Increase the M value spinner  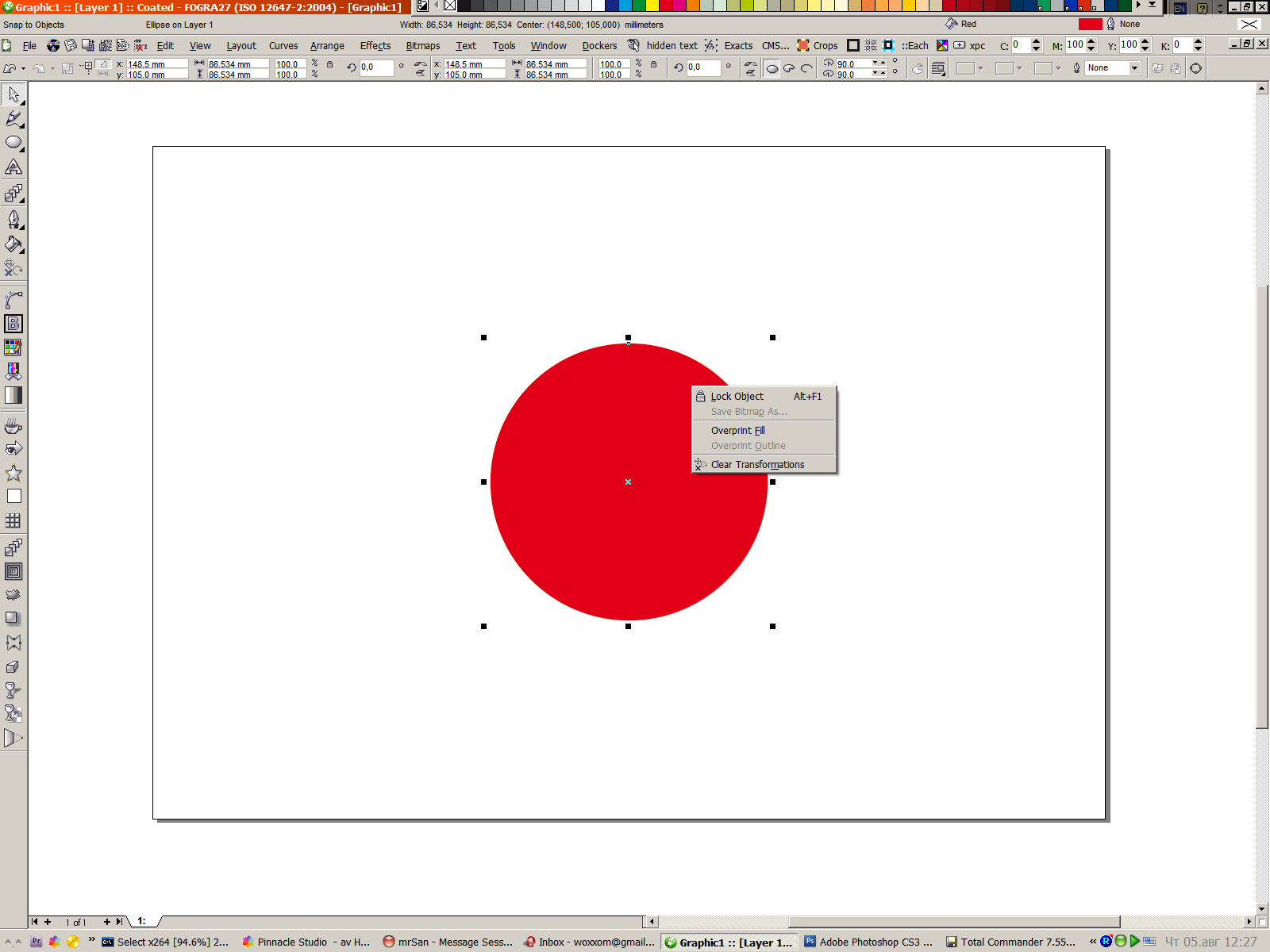(x=1091, y=41)
